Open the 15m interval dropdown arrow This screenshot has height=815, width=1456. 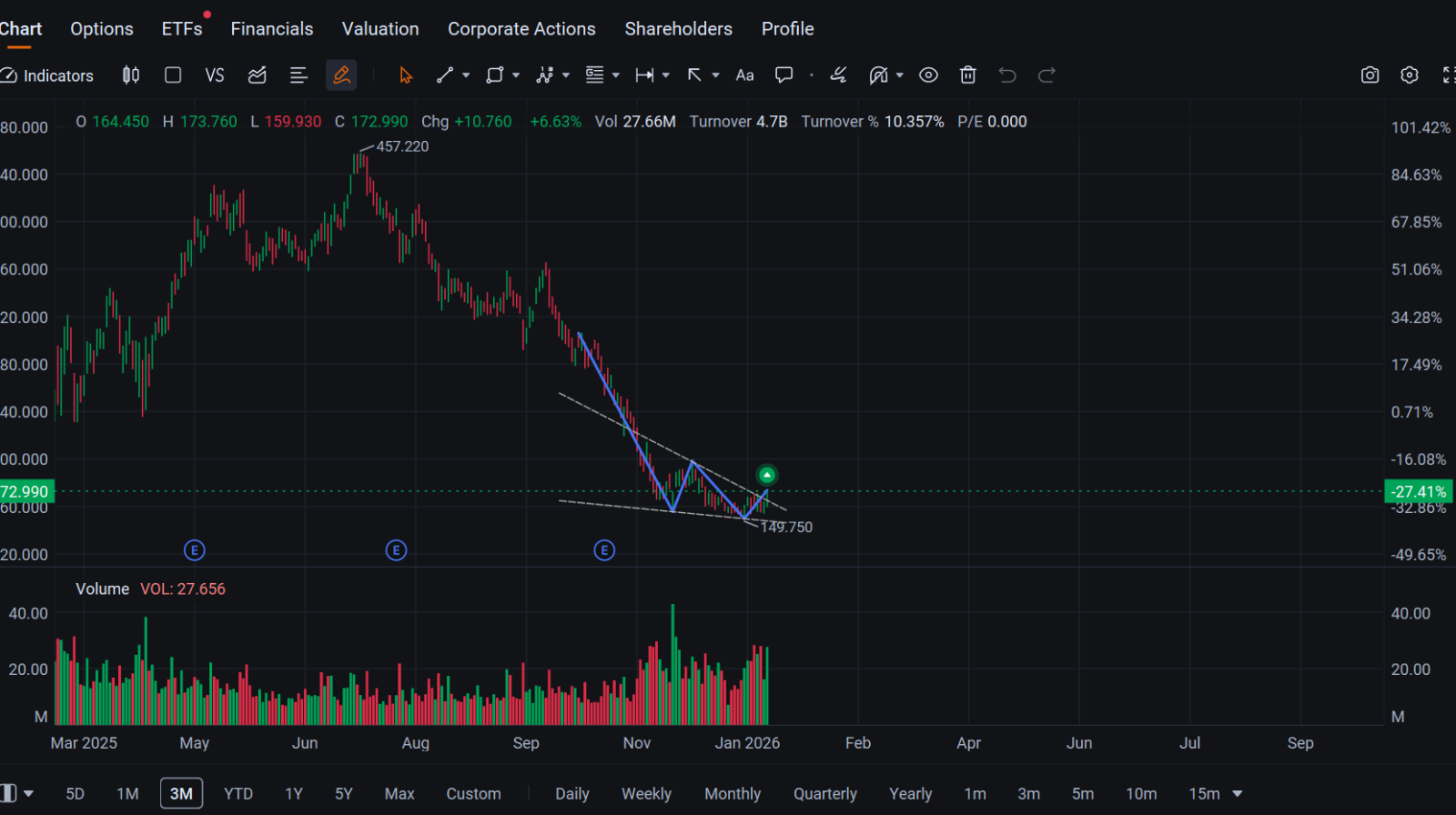[1237, 794]
